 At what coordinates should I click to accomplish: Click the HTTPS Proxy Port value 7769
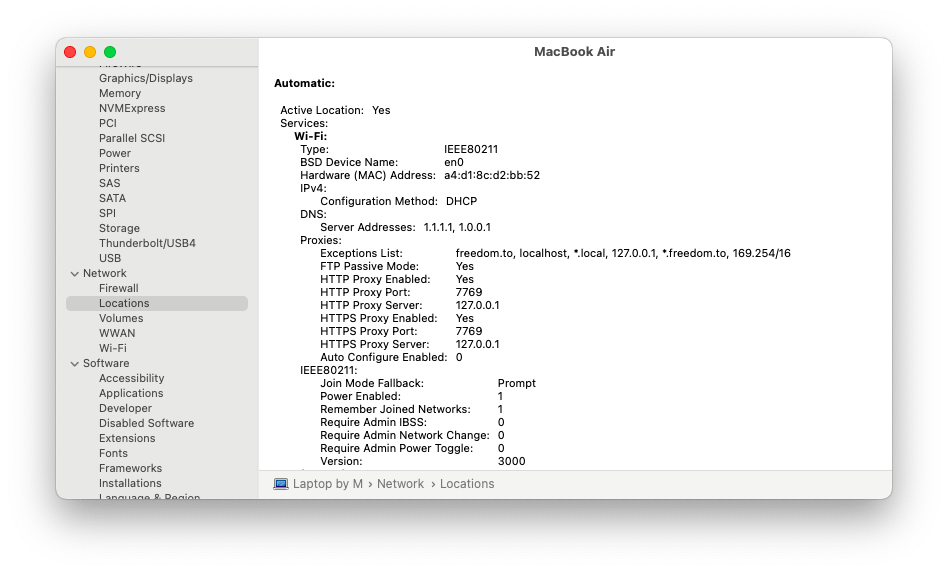pos(469,331)
